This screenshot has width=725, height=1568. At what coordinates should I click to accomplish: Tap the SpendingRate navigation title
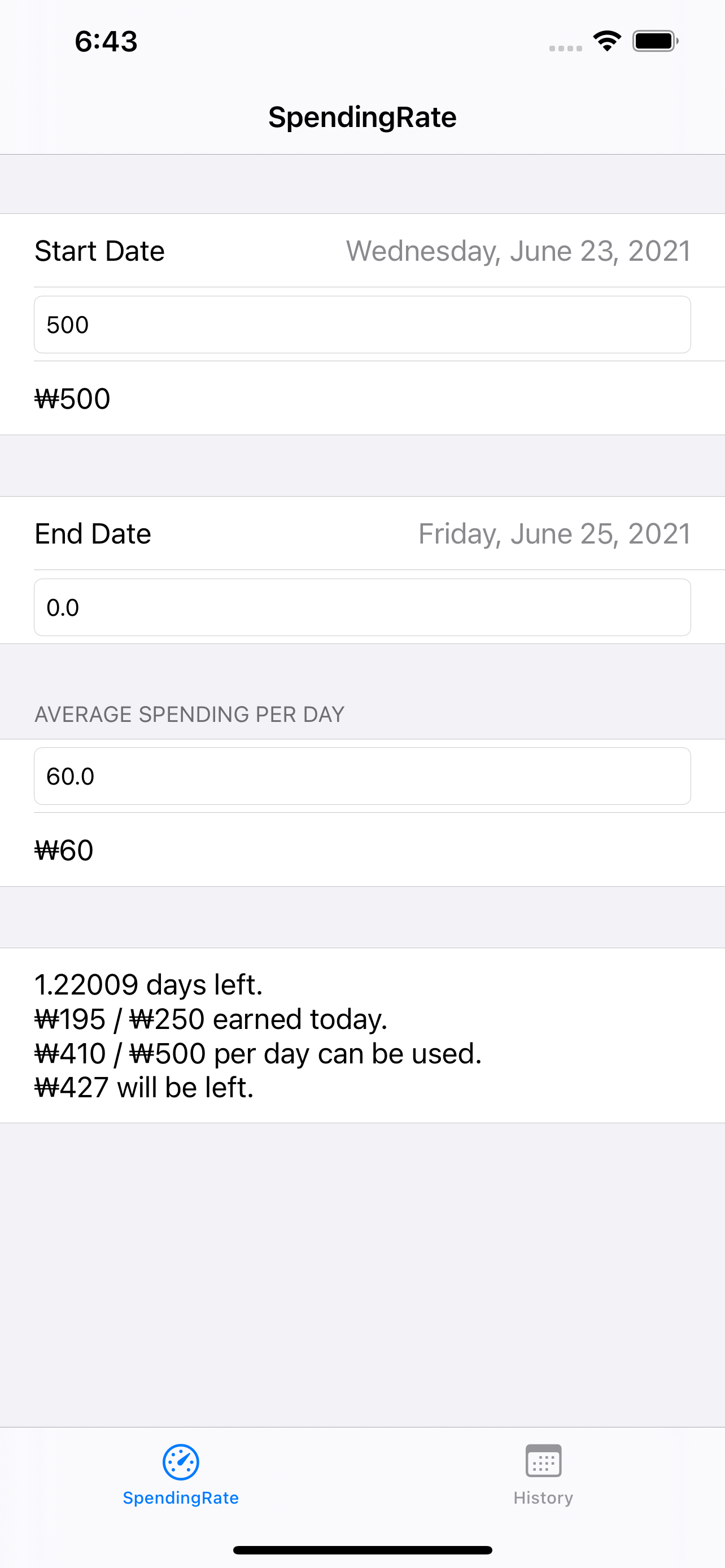tap(362, 117)
